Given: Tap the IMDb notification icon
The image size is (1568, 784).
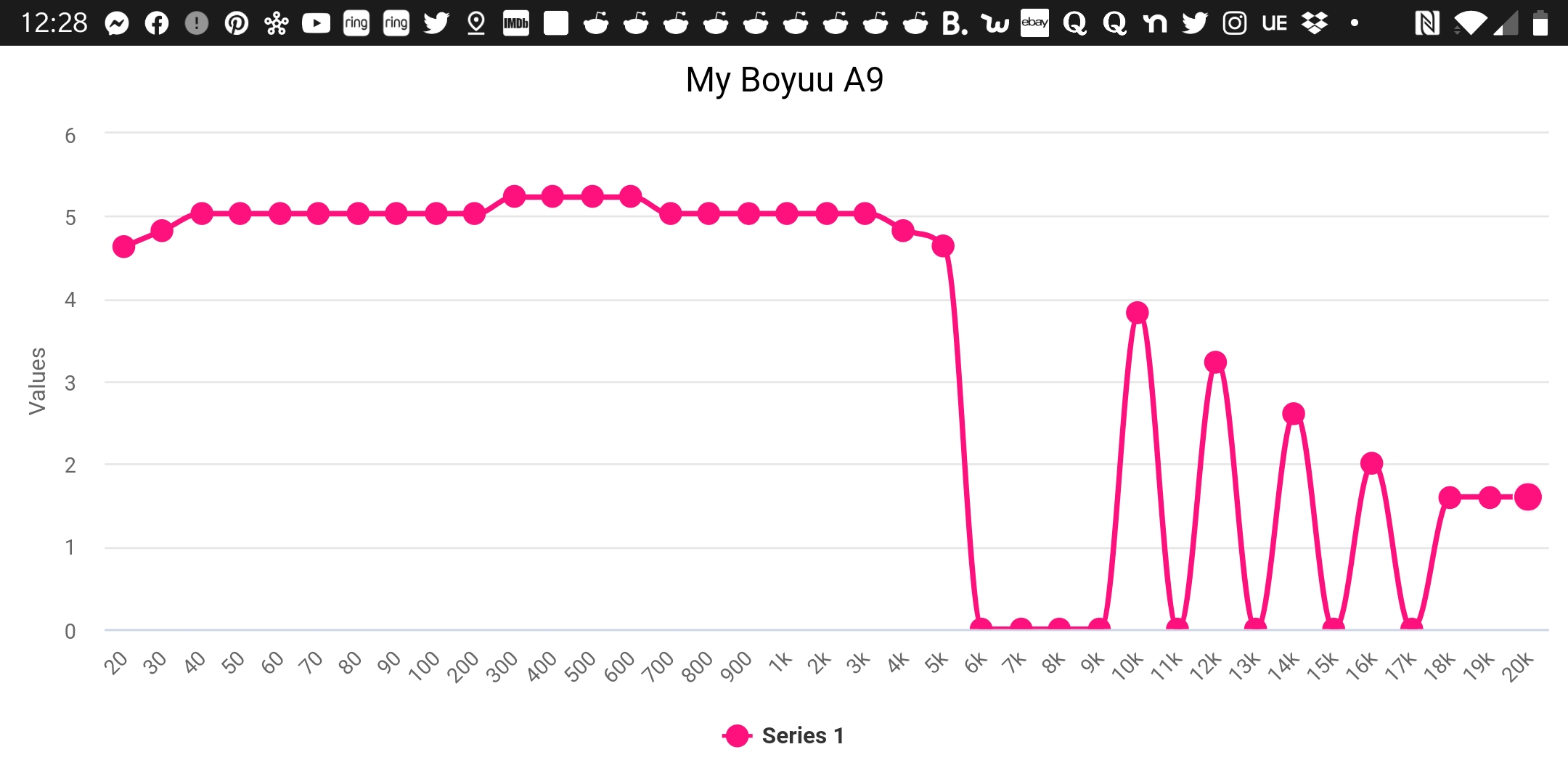Looking at the screenshot, I should [x=516, y=23].
